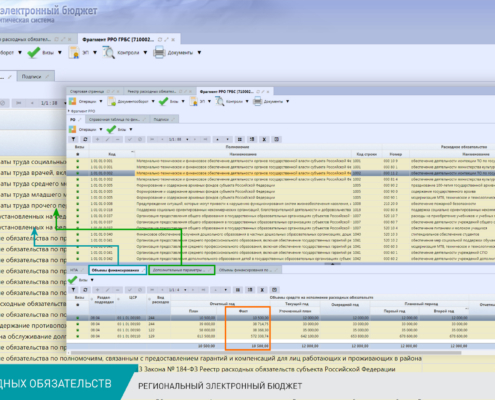Image resolution: width=495 pixels, height=400 pixels.
Task: Open the Документы dropdown arrow in the background window
Action: pos(199,53)
